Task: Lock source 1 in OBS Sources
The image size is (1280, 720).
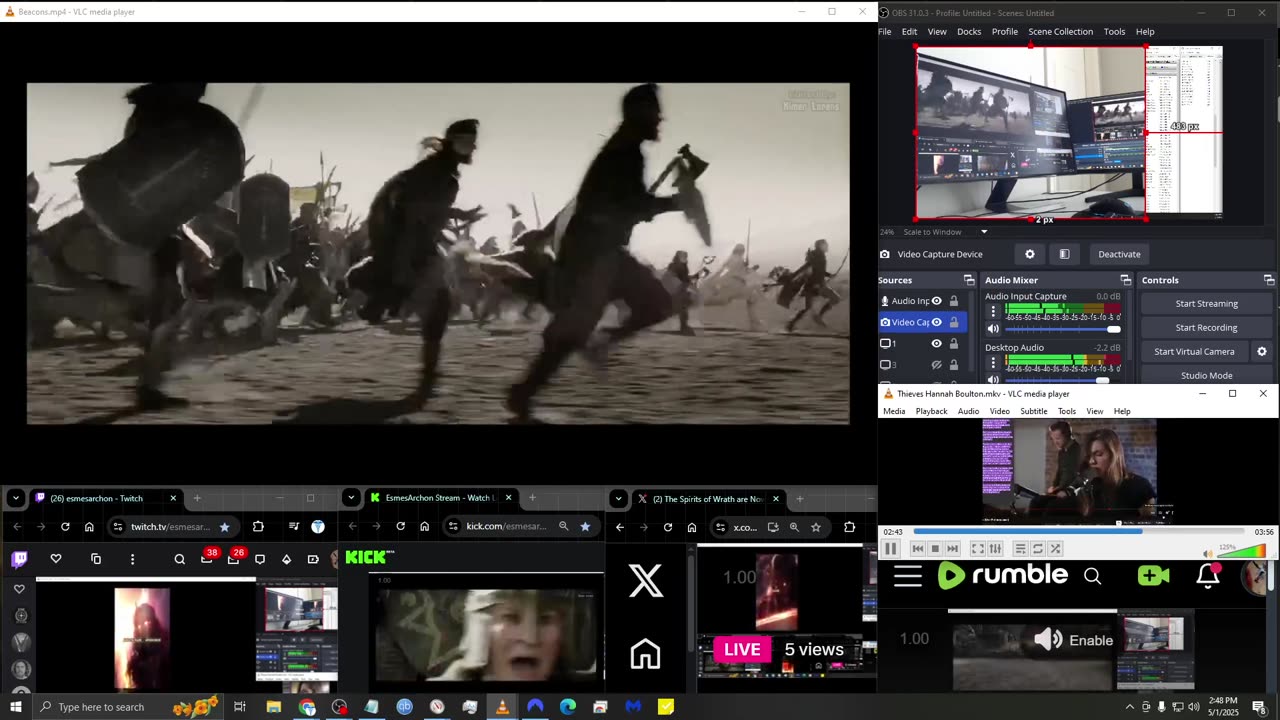Action: click(954, 343)
